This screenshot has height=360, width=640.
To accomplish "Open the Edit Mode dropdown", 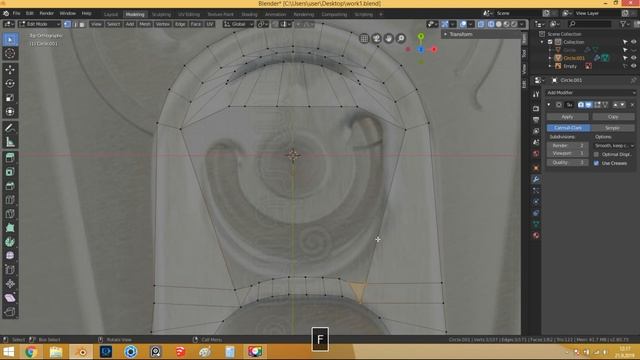I will [x=40, y=24].
